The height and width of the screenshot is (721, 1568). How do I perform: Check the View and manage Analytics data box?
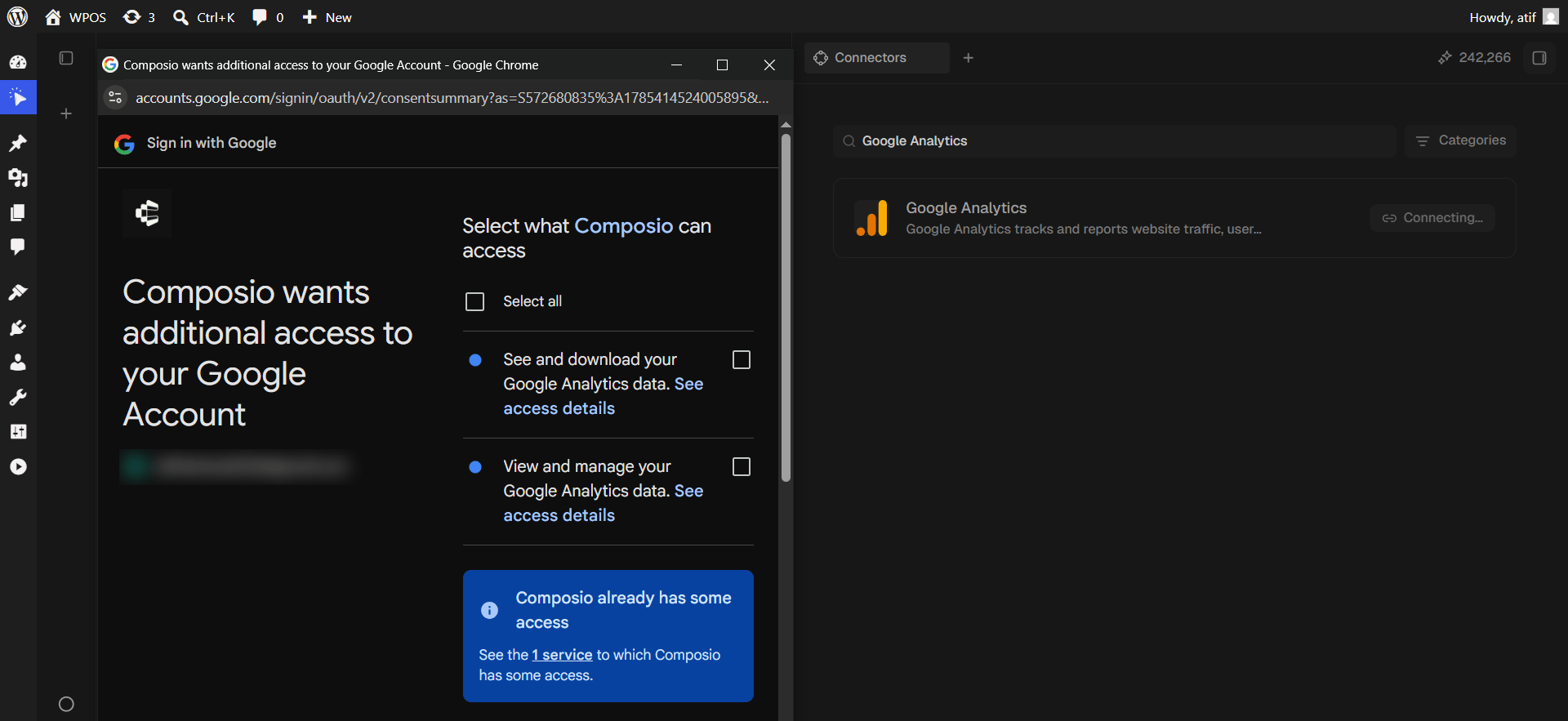point(742,467)
